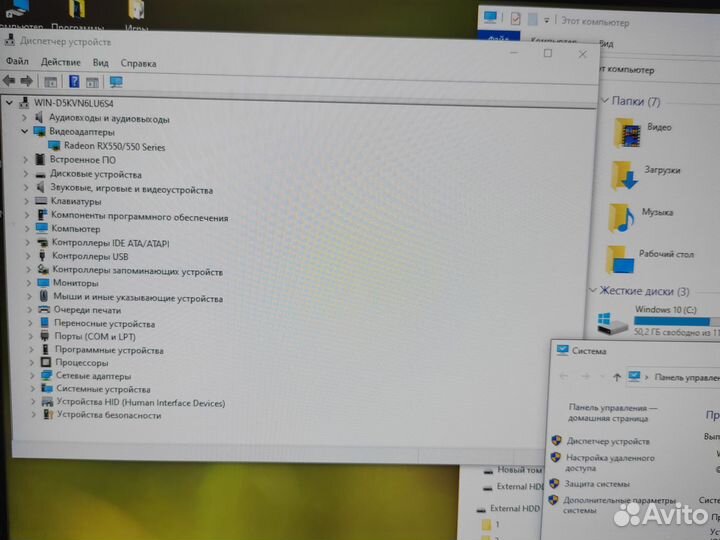Click the blue question-mark Help toolbar icon
This screenshot has width=720, height=540.
click(x=74, y=82)
